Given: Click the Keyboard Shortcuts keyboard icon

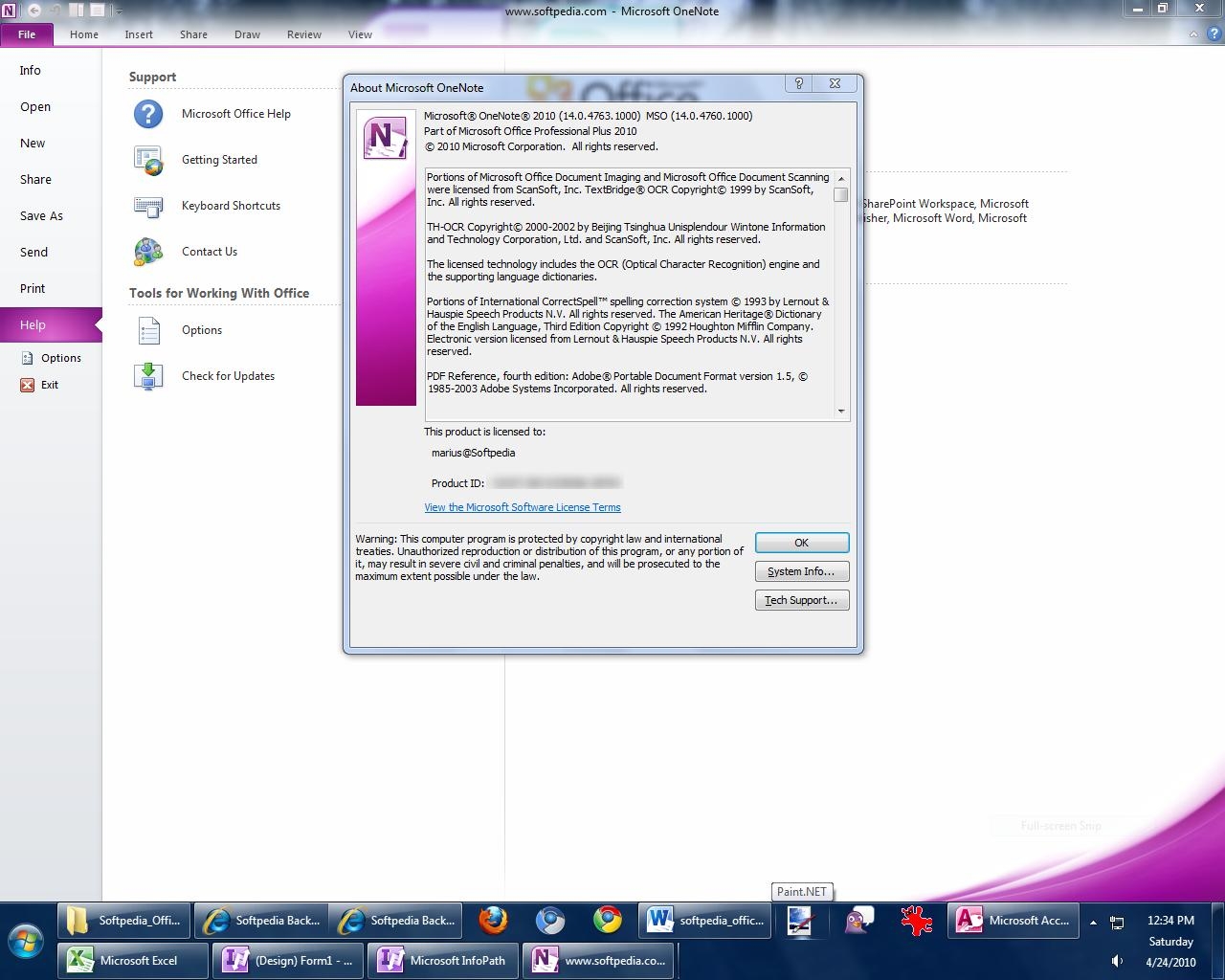Looking at the screenshot, I should point(148,206).
